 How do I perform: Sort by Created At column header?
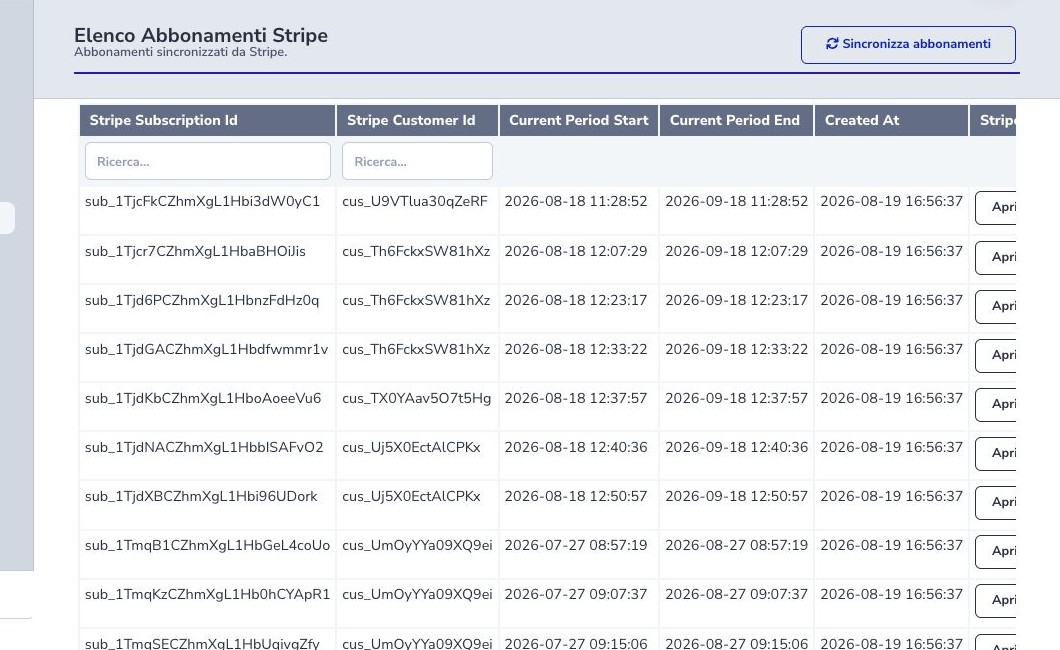(x=891, y=120)
